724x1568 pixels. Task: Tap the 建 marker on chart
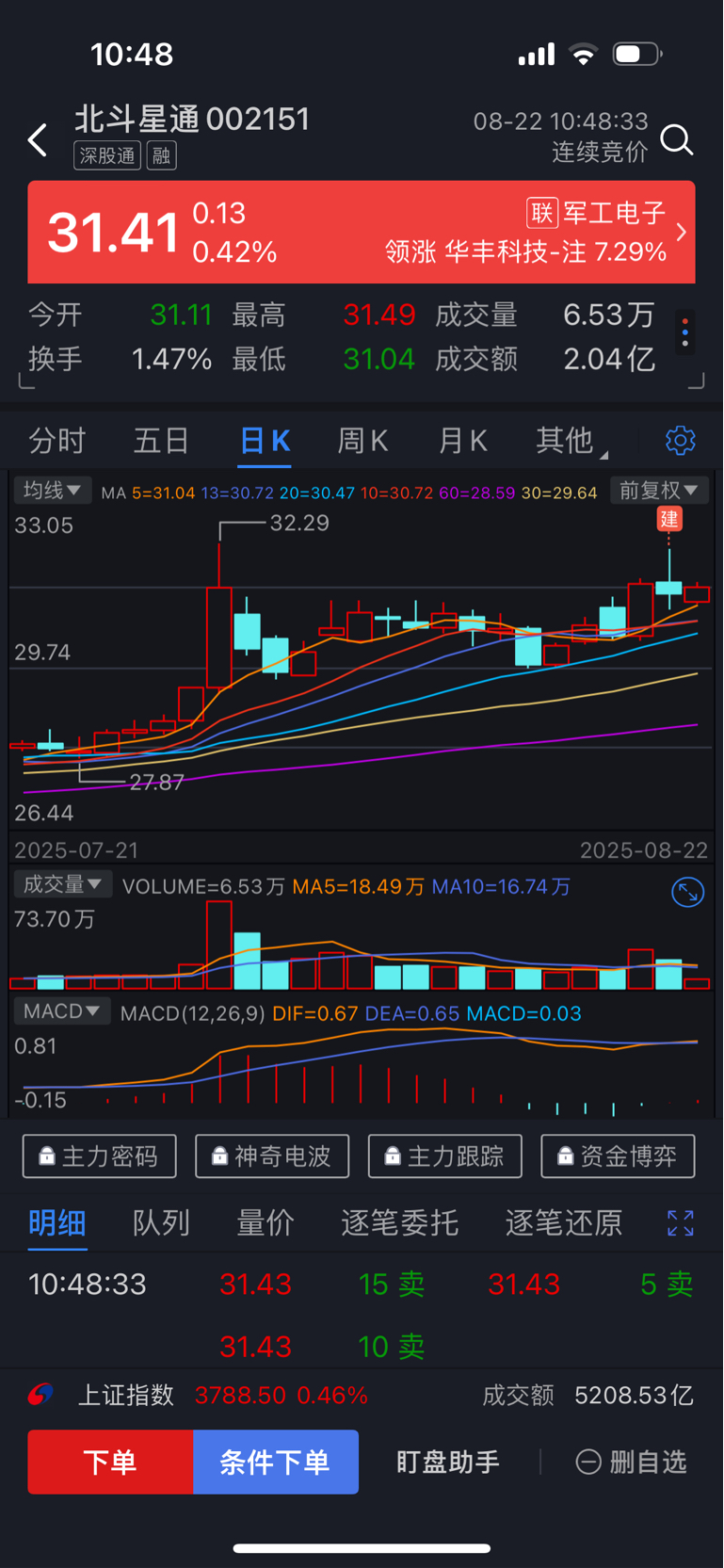[669, 519]
